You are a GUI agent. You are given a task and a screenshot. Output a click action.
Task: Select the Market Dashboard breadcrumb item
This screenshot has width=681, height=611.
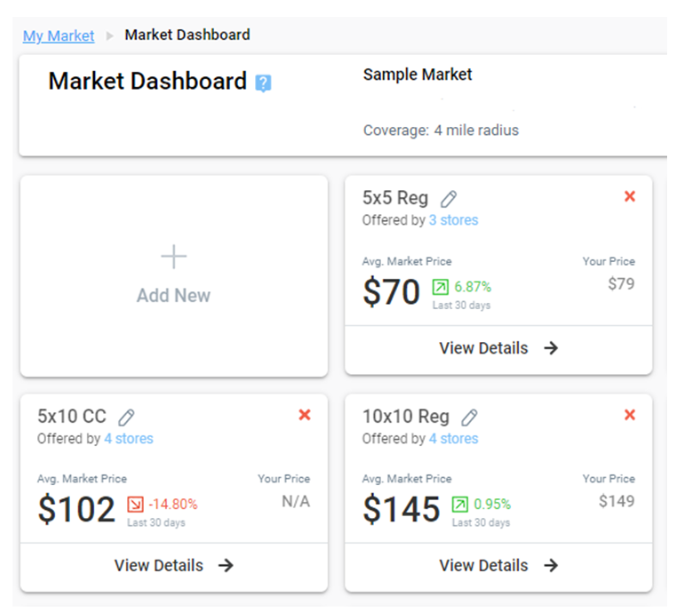pos(187,35)
